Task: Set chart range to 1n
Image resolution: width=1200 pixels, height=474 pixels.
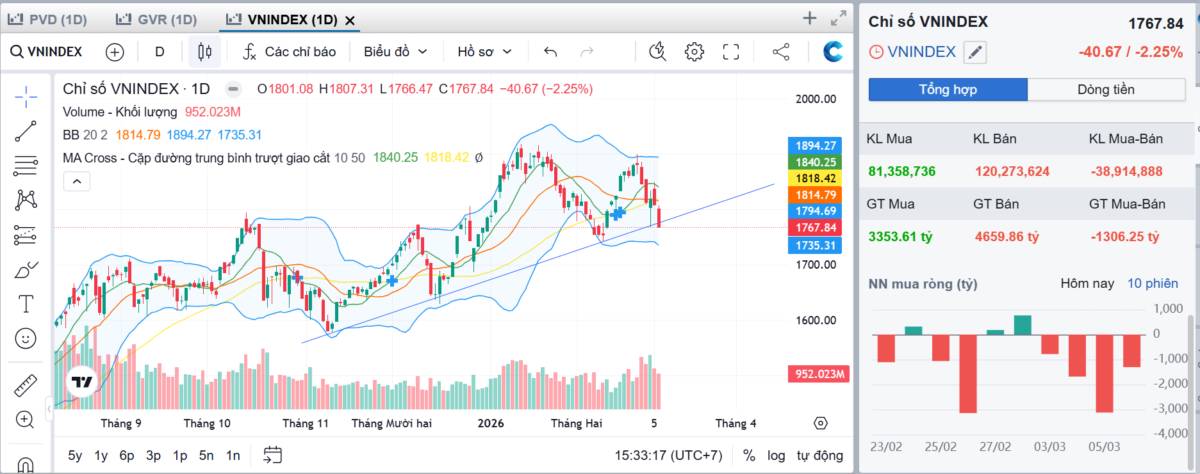Action: pos(232,455)
